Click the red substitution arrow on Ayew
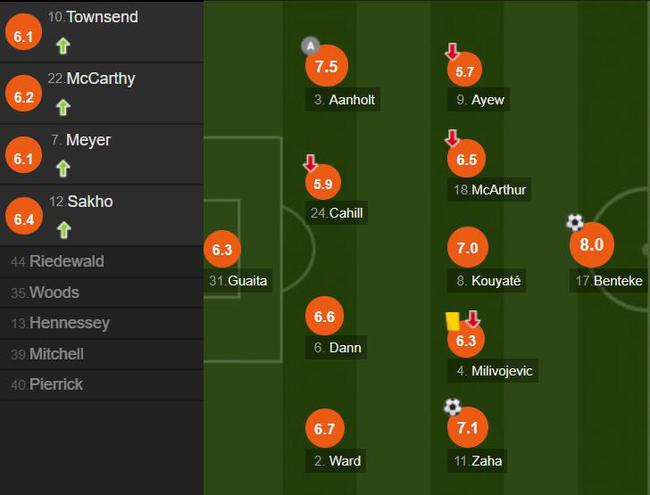 coord(452,51)
